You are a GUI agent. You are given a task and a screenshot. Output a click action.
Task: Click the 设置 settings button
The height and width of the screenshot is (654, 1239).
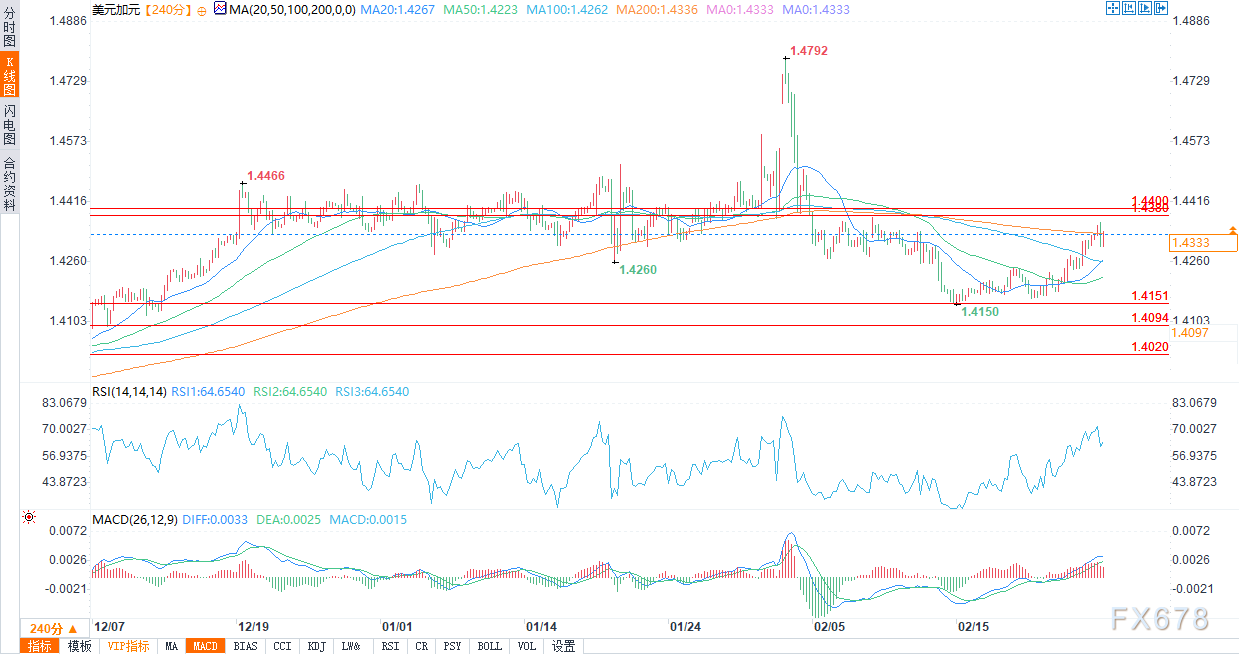click(563, 646)
